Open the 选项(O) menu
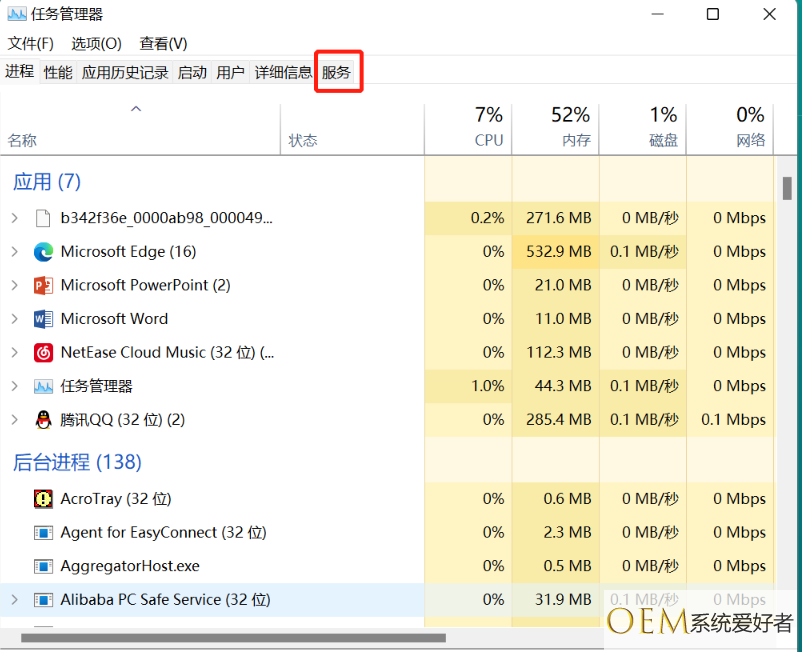Image resolution: width=802 pixels, height=652 pixels. [x=96, y=44]
